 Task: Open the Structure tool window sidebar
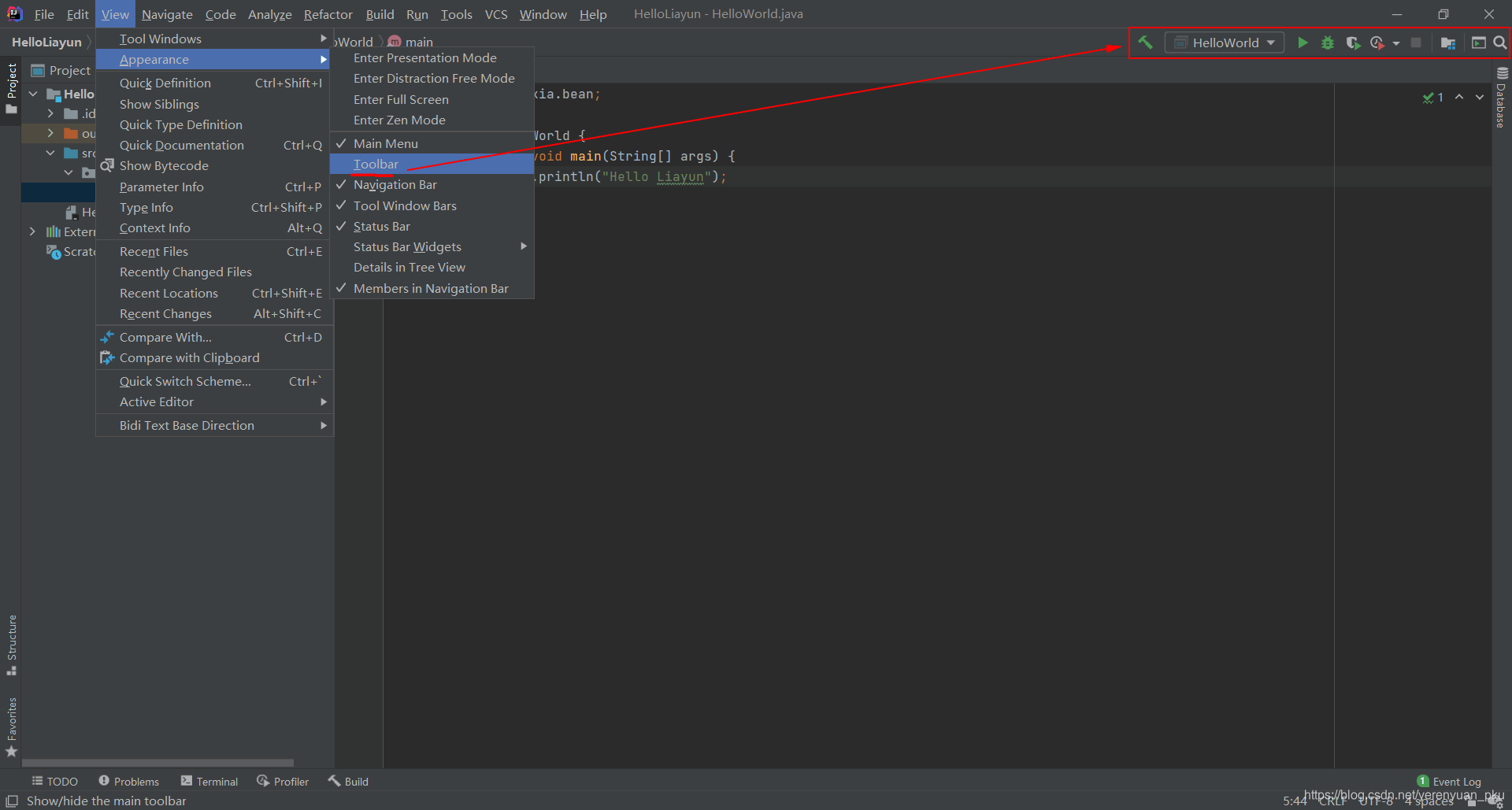[12, 645]
